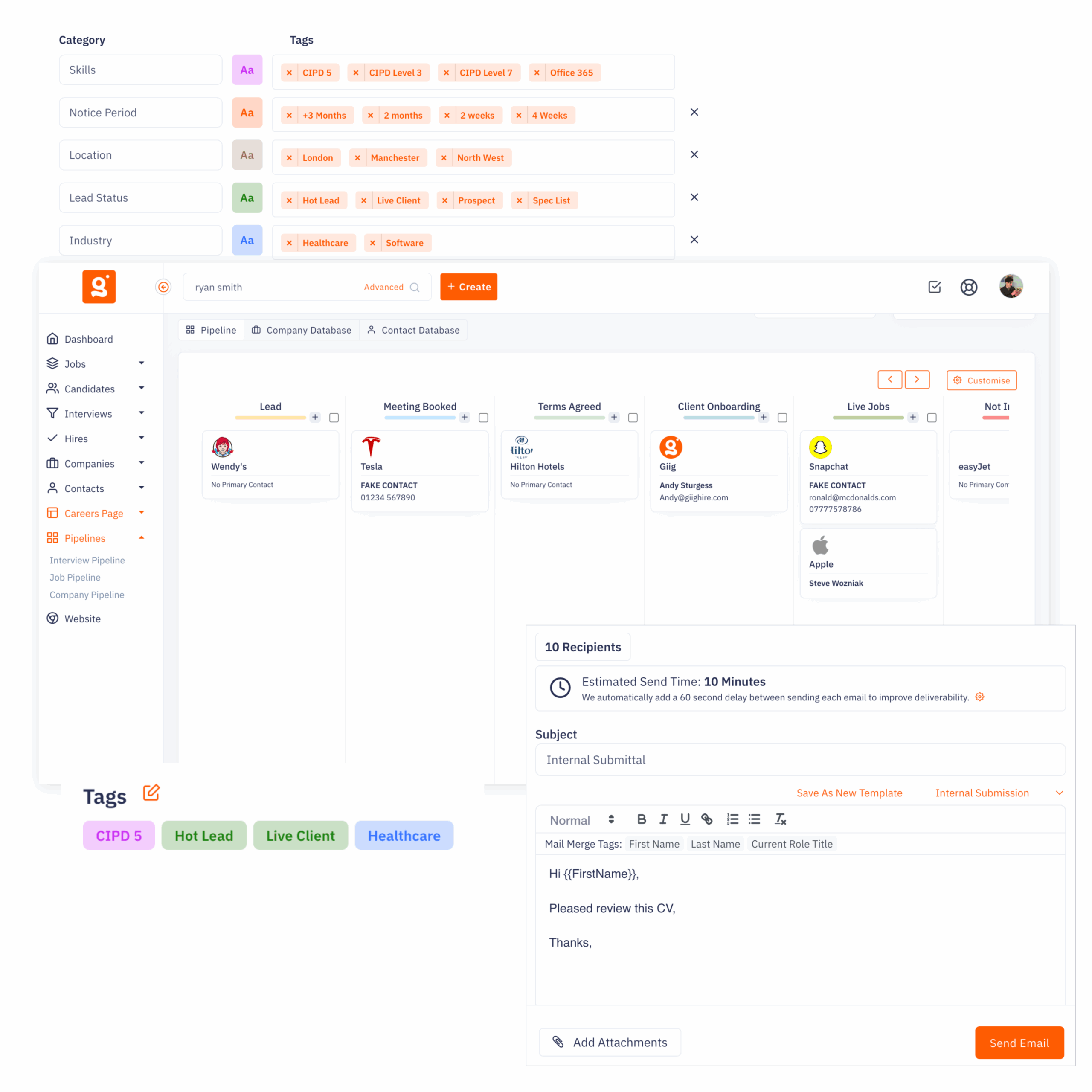The width and height of the screenshot is (1092, 1092).
Task: Check the Meeting Booked column checkbox
Action: 483,417
